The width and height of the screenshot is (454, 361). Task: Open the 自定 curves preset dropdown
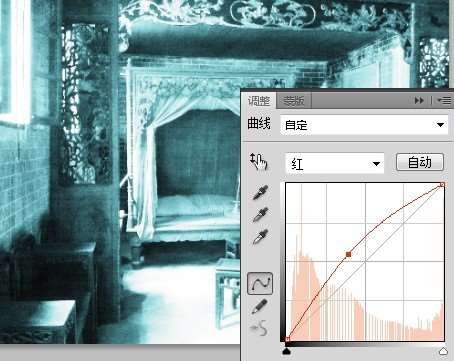tap(364, 125)
